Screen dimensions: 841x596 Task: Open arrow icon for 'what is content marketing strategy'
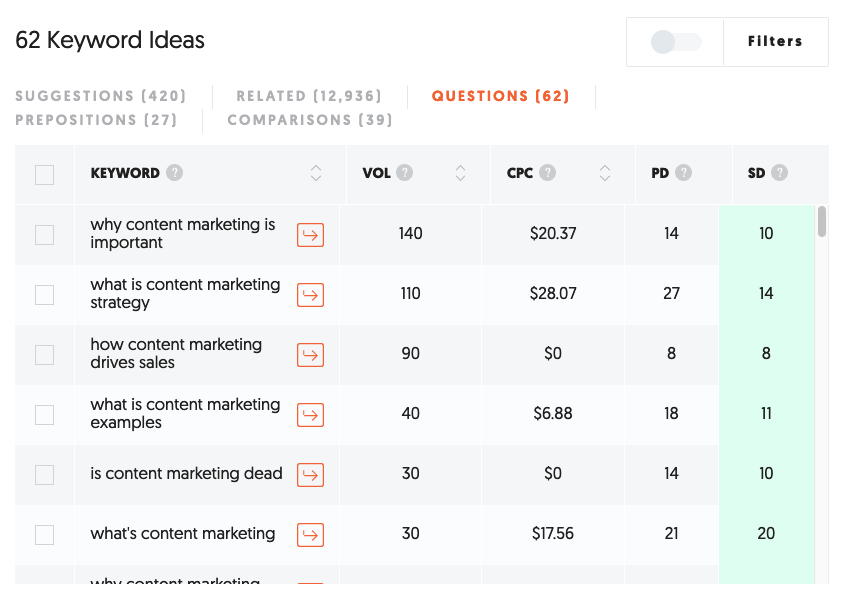(311, 295)
